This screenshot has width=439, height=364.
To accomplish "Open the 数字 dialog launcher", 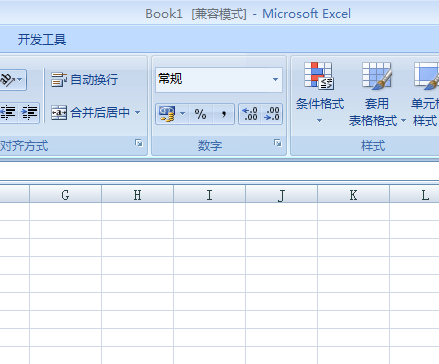I will (278, 143).
